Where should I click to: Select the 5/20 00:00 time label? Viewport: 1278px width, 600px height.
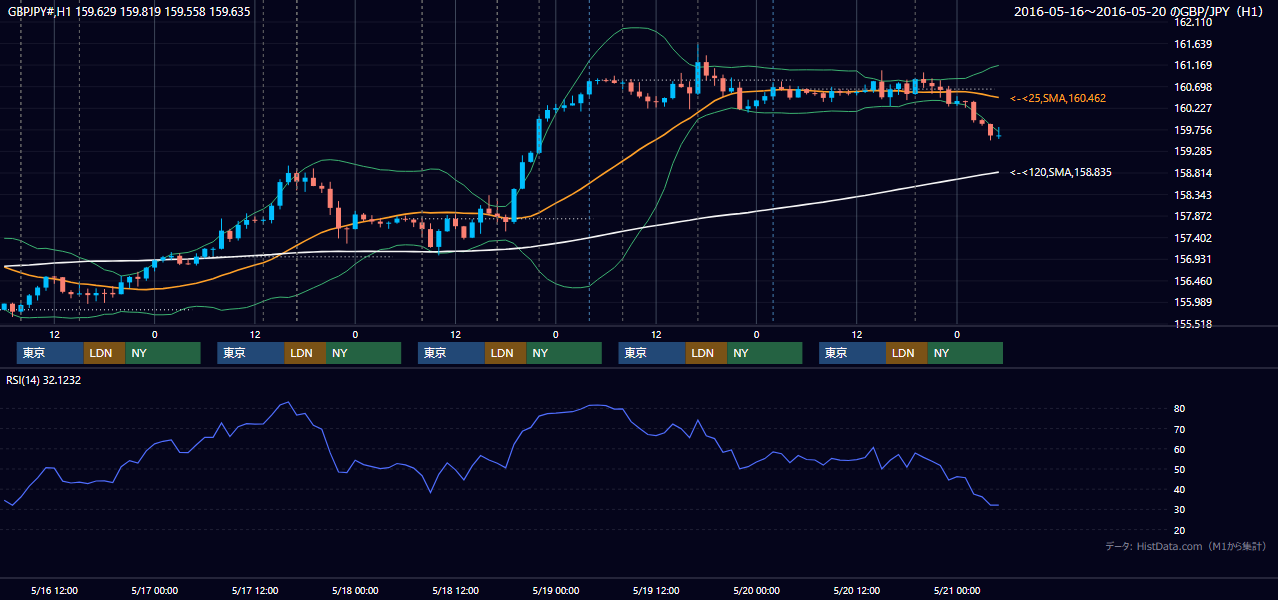click(756, 590)
